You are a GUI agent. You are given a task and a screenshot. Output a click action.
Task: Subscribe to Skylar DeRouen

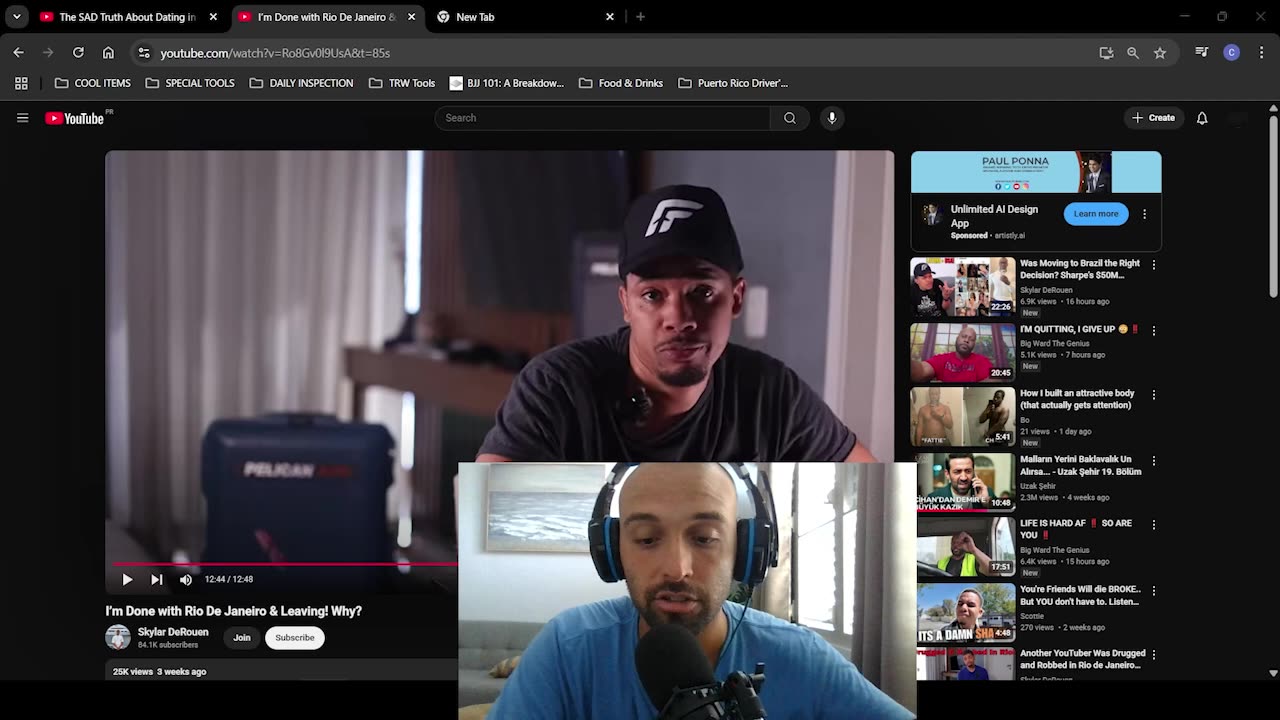(295, 638)
